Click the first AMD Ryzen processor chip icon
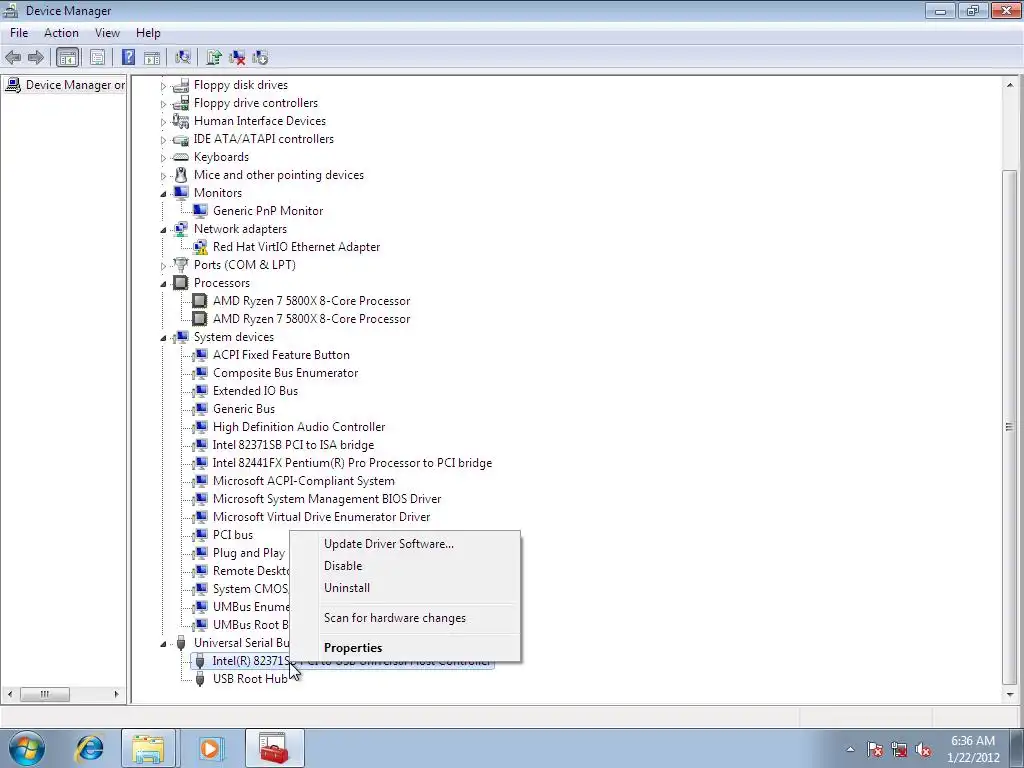The image size is (1024, 768). tap(200, 301)
